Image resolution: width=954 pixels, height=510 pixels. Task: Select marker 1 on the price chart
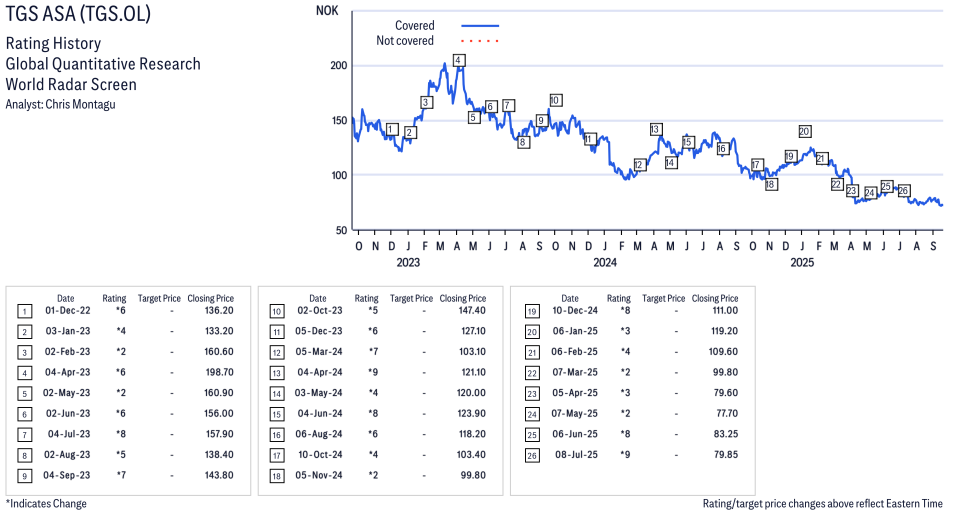392,129
